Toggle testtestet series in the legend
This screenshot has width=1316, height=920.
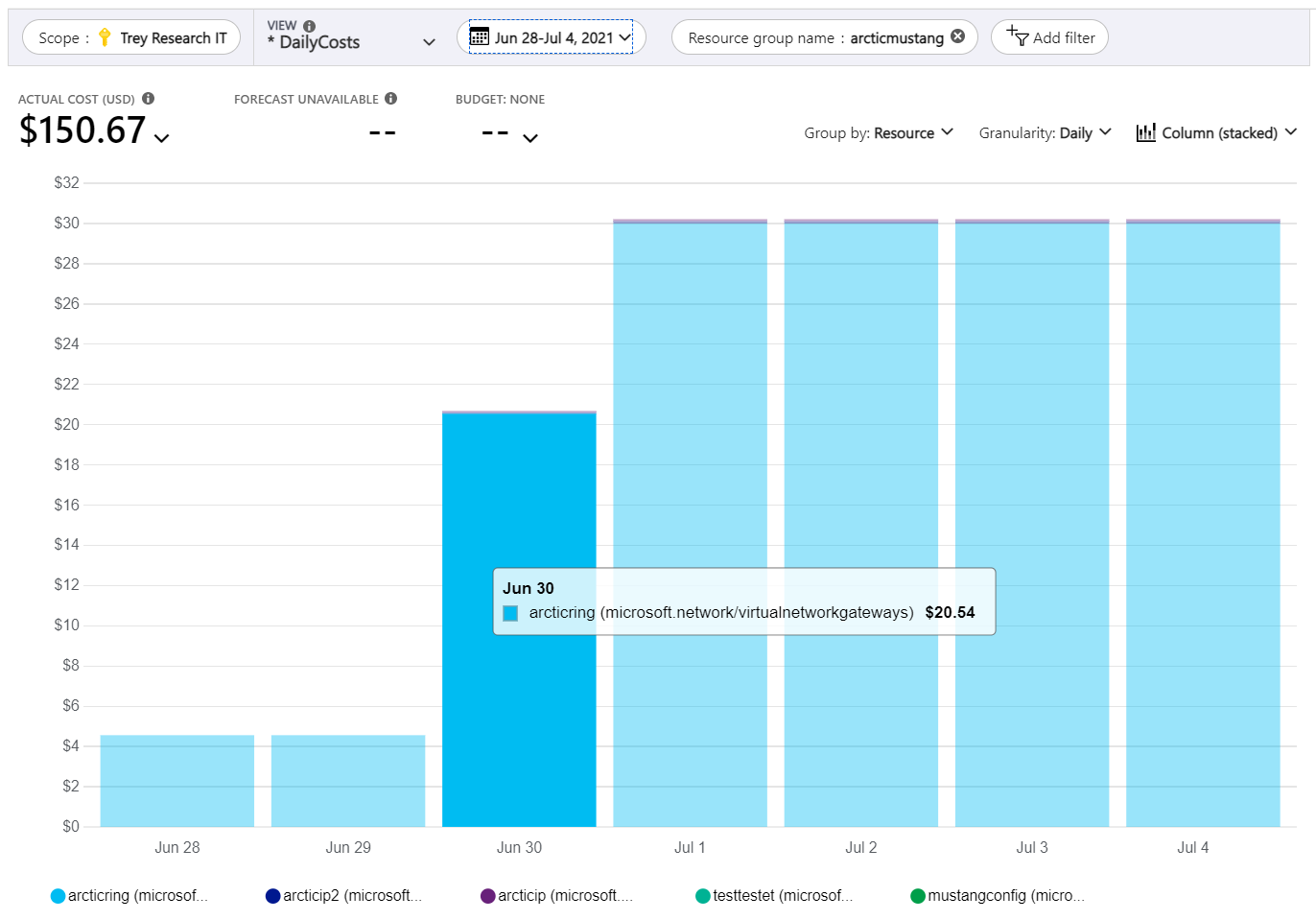coord(773,895)
